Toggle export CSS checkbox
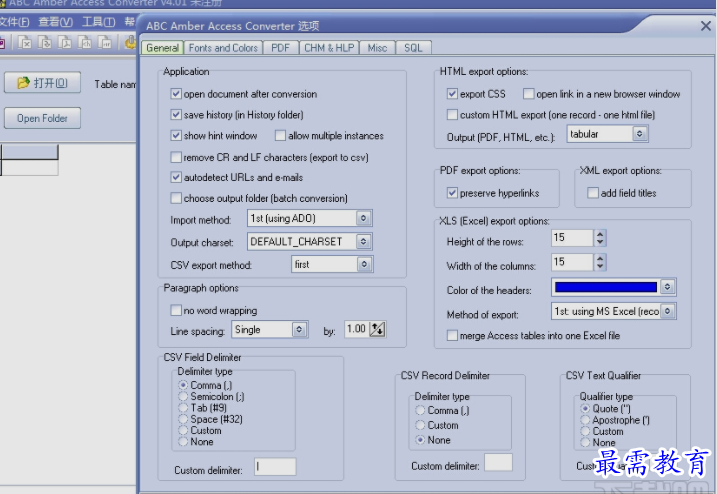717x494 pixels. (x=452, y=94)
